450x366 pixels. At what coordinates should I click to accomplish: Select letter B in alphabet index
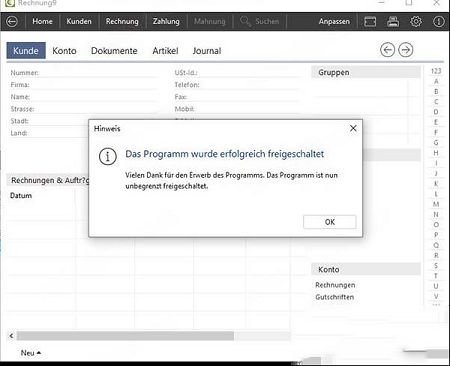(436, 92)
